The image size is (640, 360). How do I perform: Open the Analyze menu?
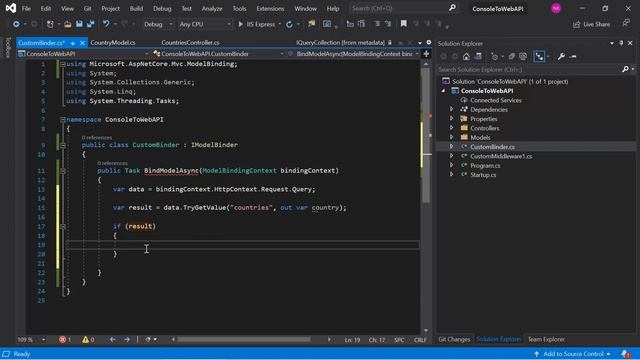pyautogui.click(x=212, y=8)
